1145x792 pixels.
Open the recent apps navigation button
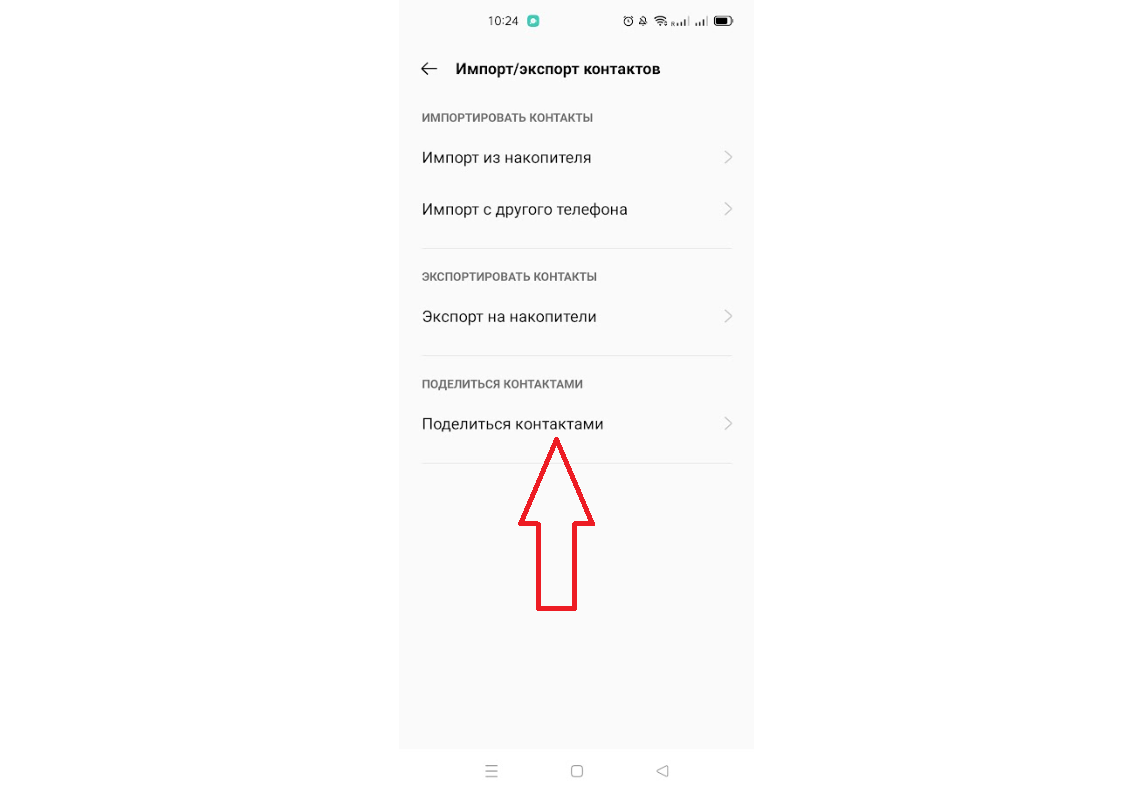491,771
